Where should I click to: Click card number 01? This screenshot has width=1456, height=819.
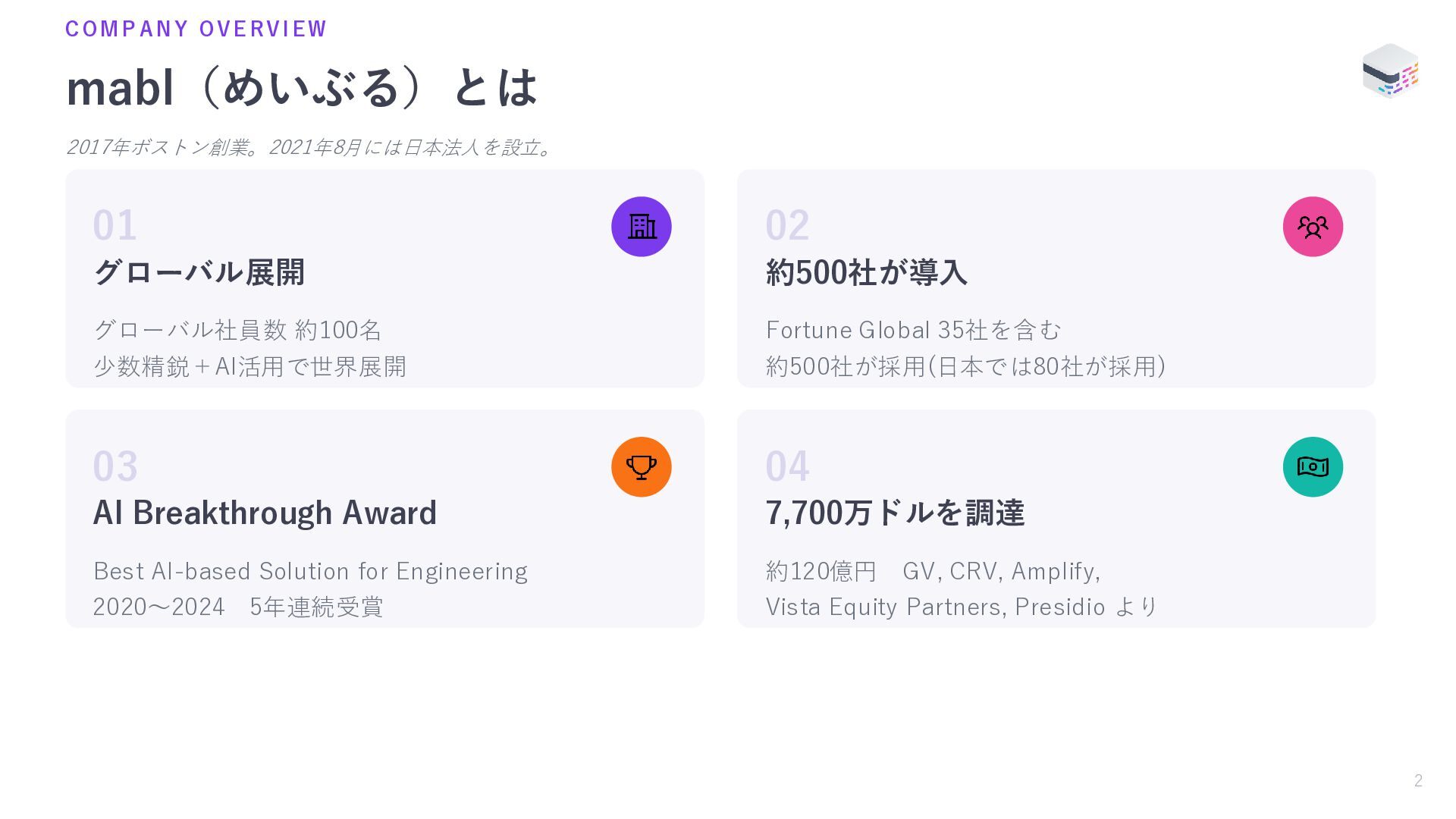[115, 225]
